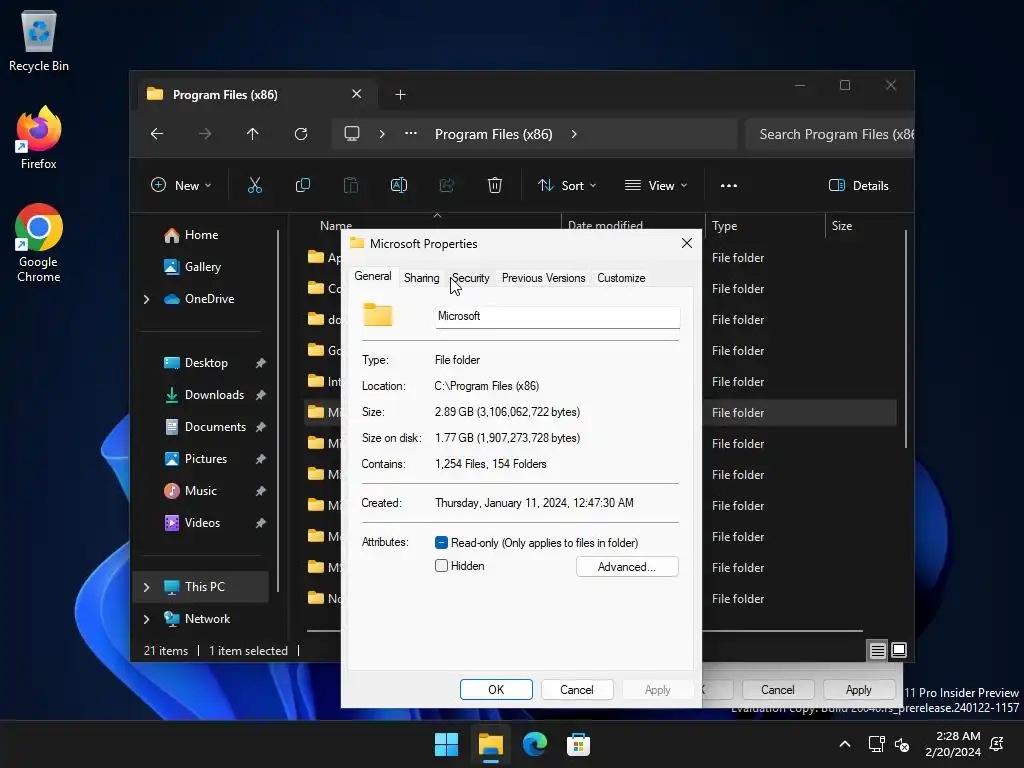Open Home in navigation pane
The image size is (1024, 768).
(200, 235)
